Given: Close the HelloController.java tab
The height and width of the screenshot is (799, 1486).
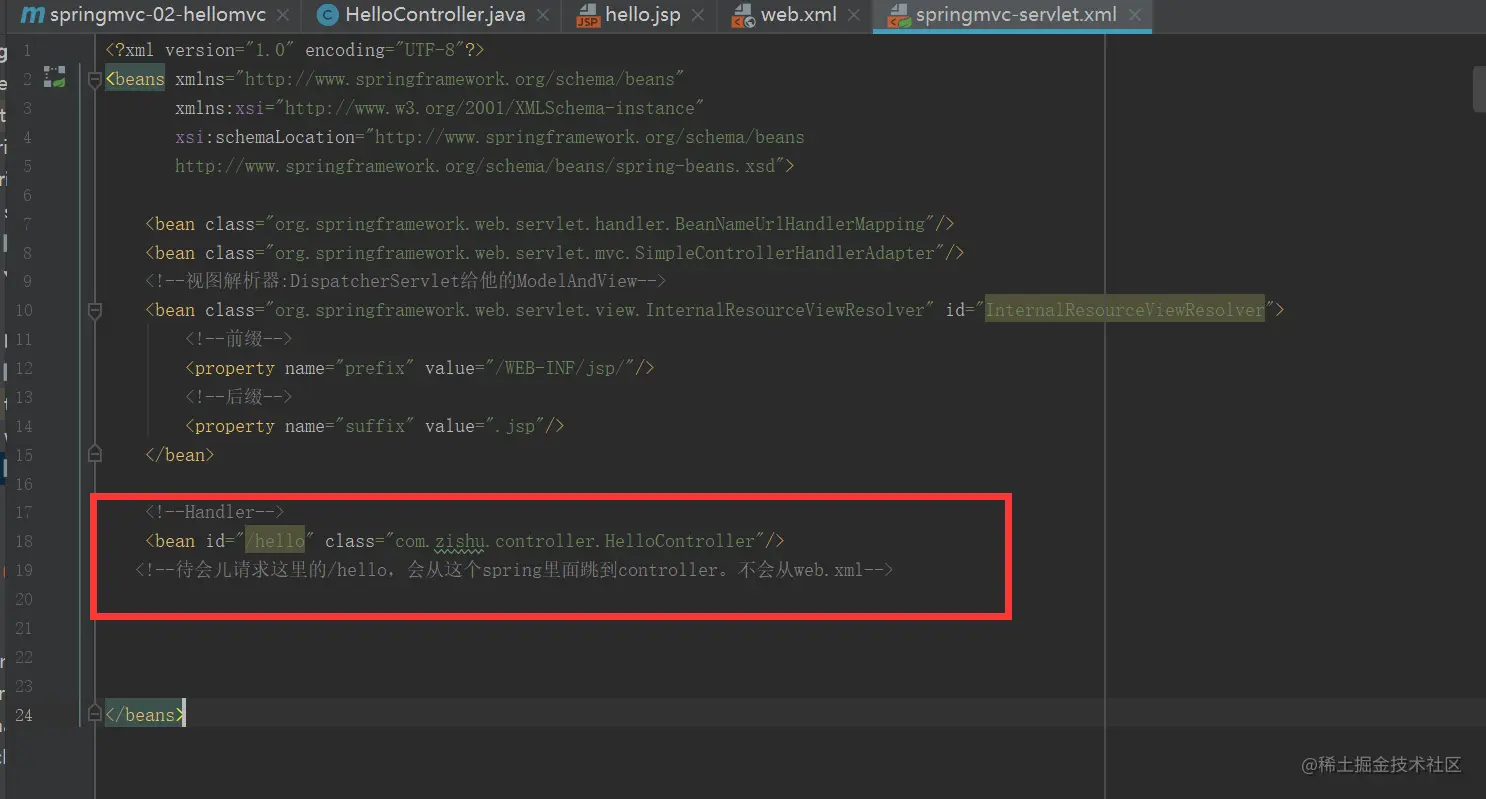Looking at the screenshot, I should [x=543, y=16].
